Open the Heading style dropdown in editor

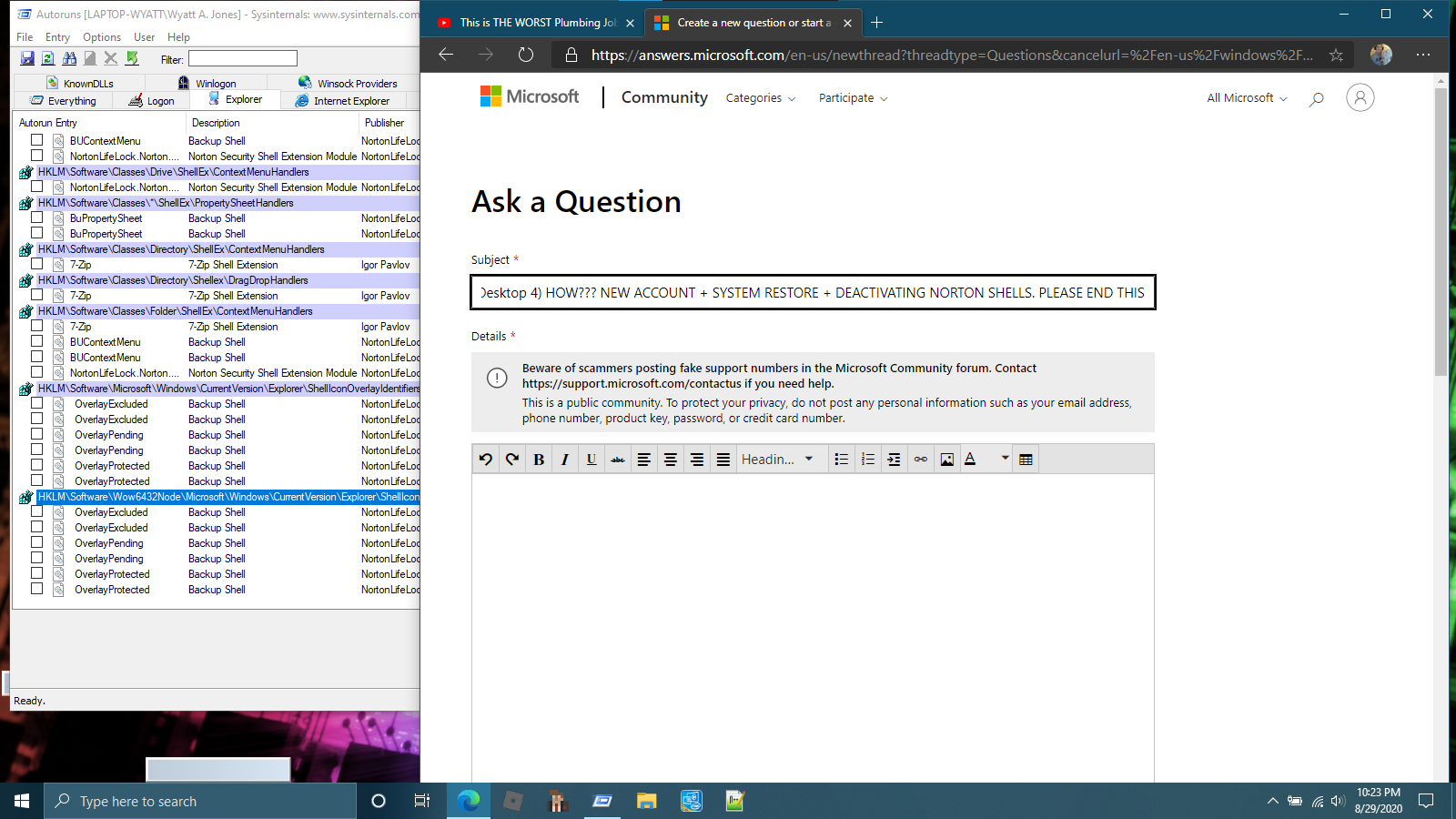coord(778,460)
